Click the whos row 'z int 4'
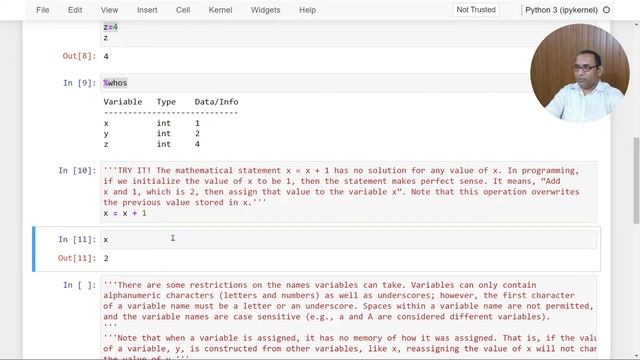Viewport: 640px width, 360px height. (x=151, y=144)
